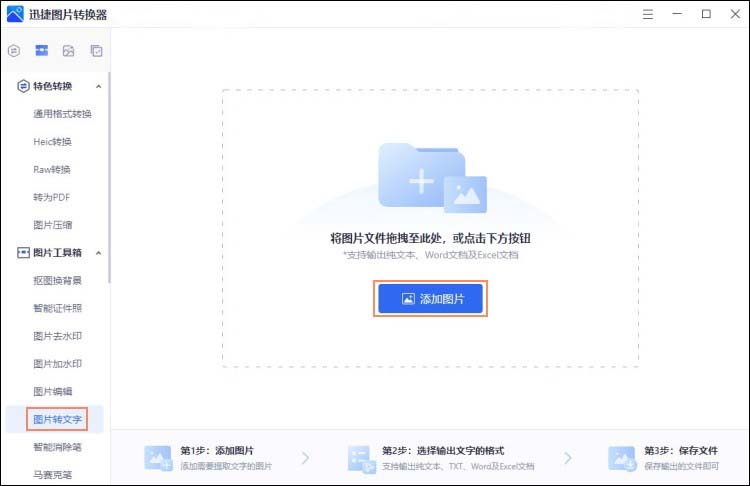Screen dimensions: 750x486
Task: Click the sidebar vertical scrollbar
Action: pos(109,177)
